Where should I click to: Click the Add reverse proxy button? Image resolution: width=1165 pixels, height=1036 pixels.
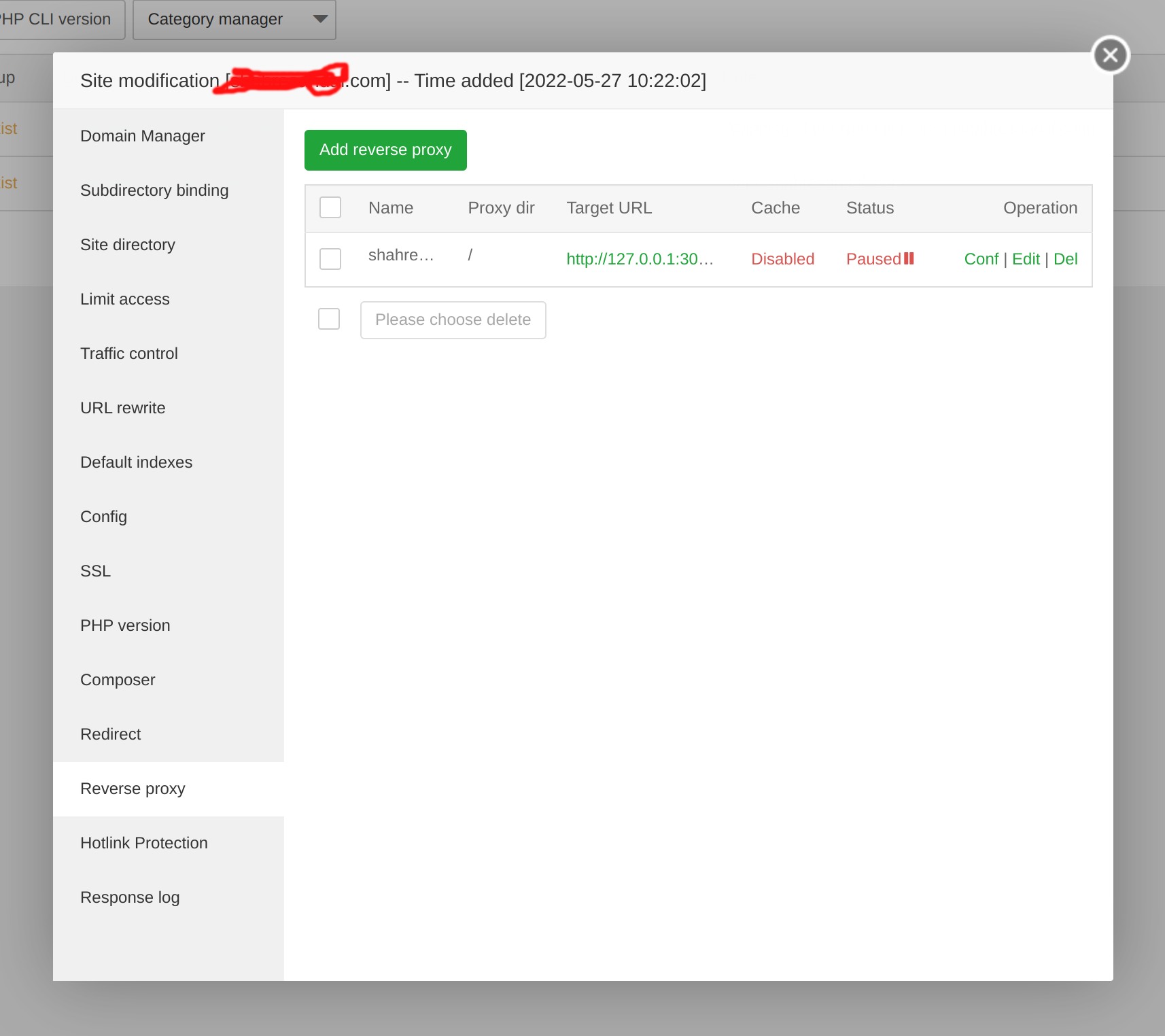[x=385, y=150]
